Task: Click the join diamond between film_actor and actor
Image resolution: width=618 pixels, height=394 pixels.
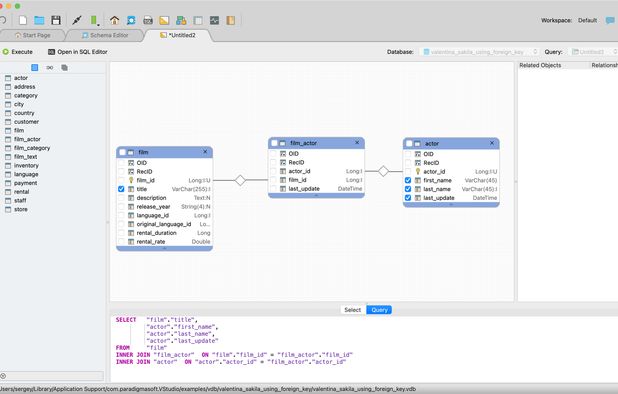Action: tap(383, 171)
